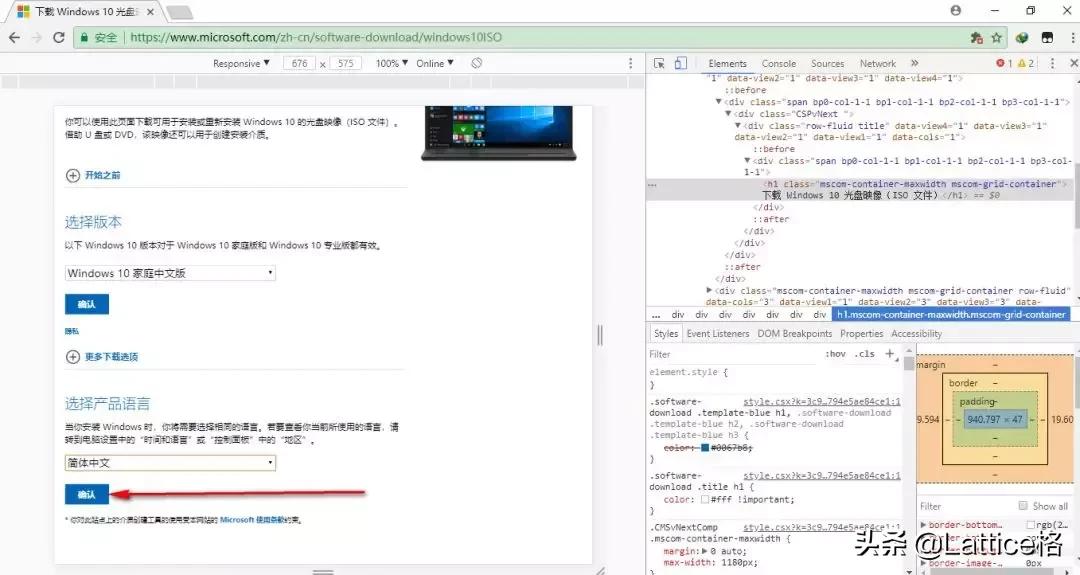1080x575 pixels.
Task: Open the Styles pane tab
Action: (x=665, y=333)
